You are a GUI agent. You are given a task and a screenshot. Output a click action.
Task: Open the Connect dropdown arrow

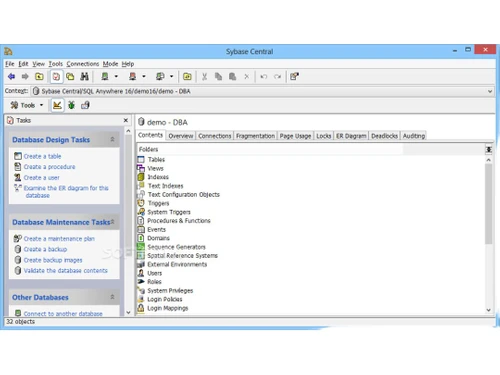[x=116, y=77]
